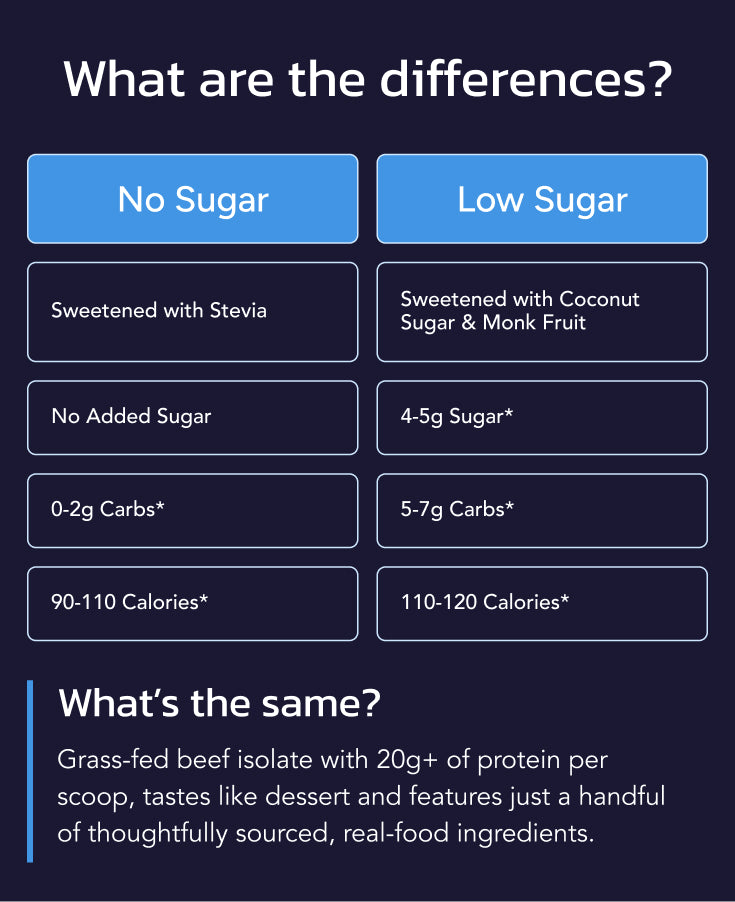Select the "Low Sugar" column header
Viewport: 735px width, 902px height.
[542, 199]
